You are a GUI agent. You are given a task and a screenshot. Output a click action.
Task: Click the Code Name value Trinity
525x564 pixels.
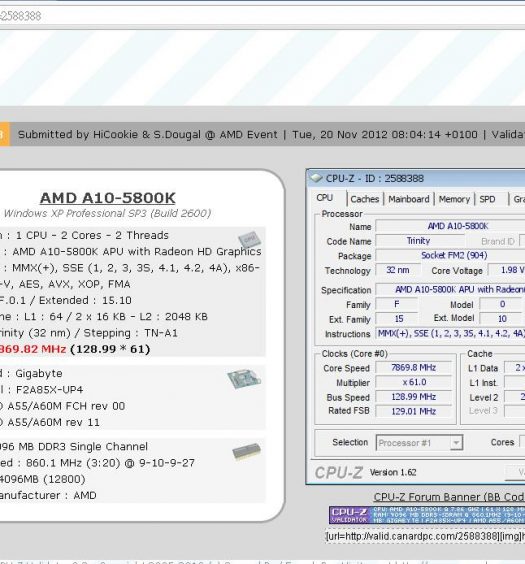pyautogui.click(x=419, y=241)
